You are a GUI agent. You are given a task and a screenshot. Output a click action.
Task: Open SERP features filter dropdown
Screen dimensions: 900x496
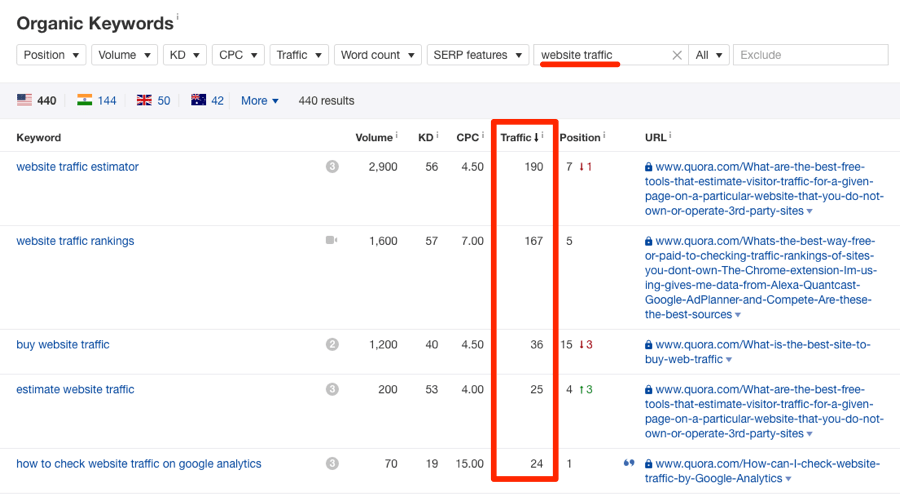point(478,55)
